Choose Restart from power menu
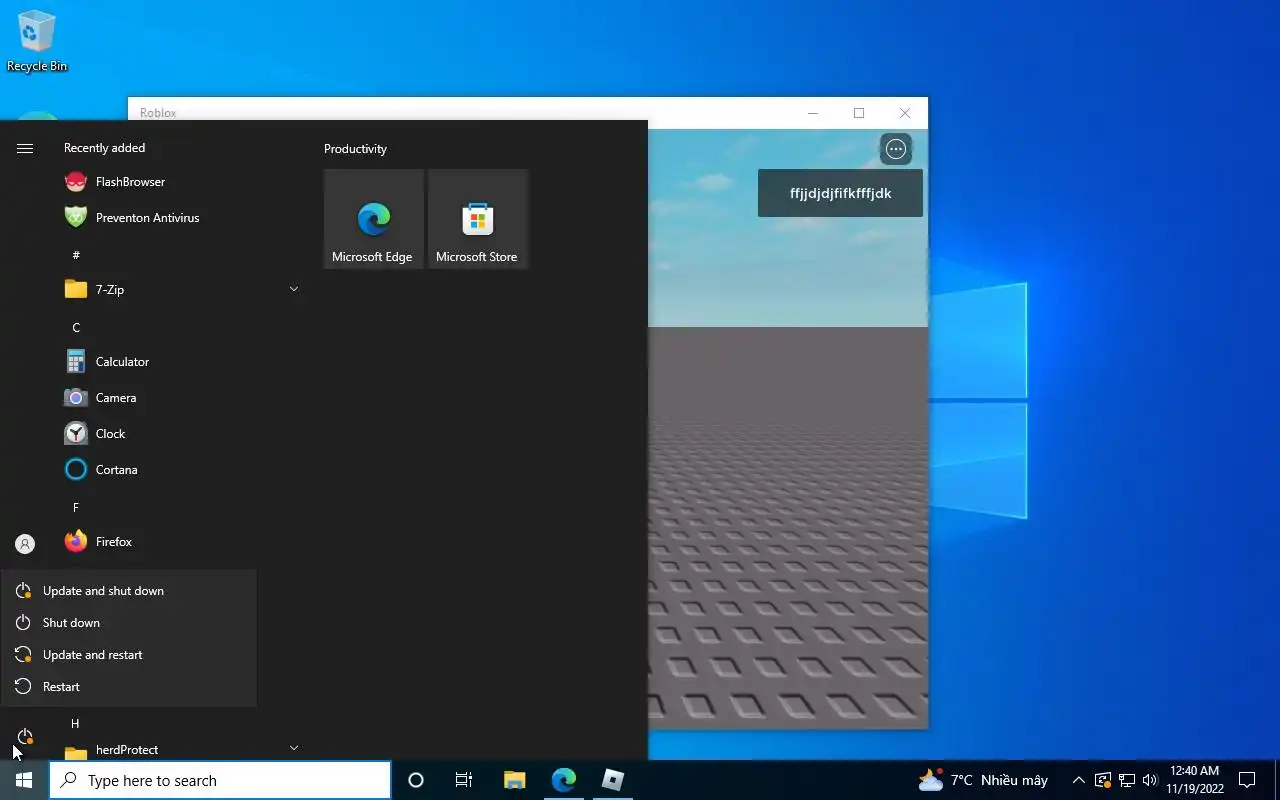The image size is (1280, 800). [128, 687]
